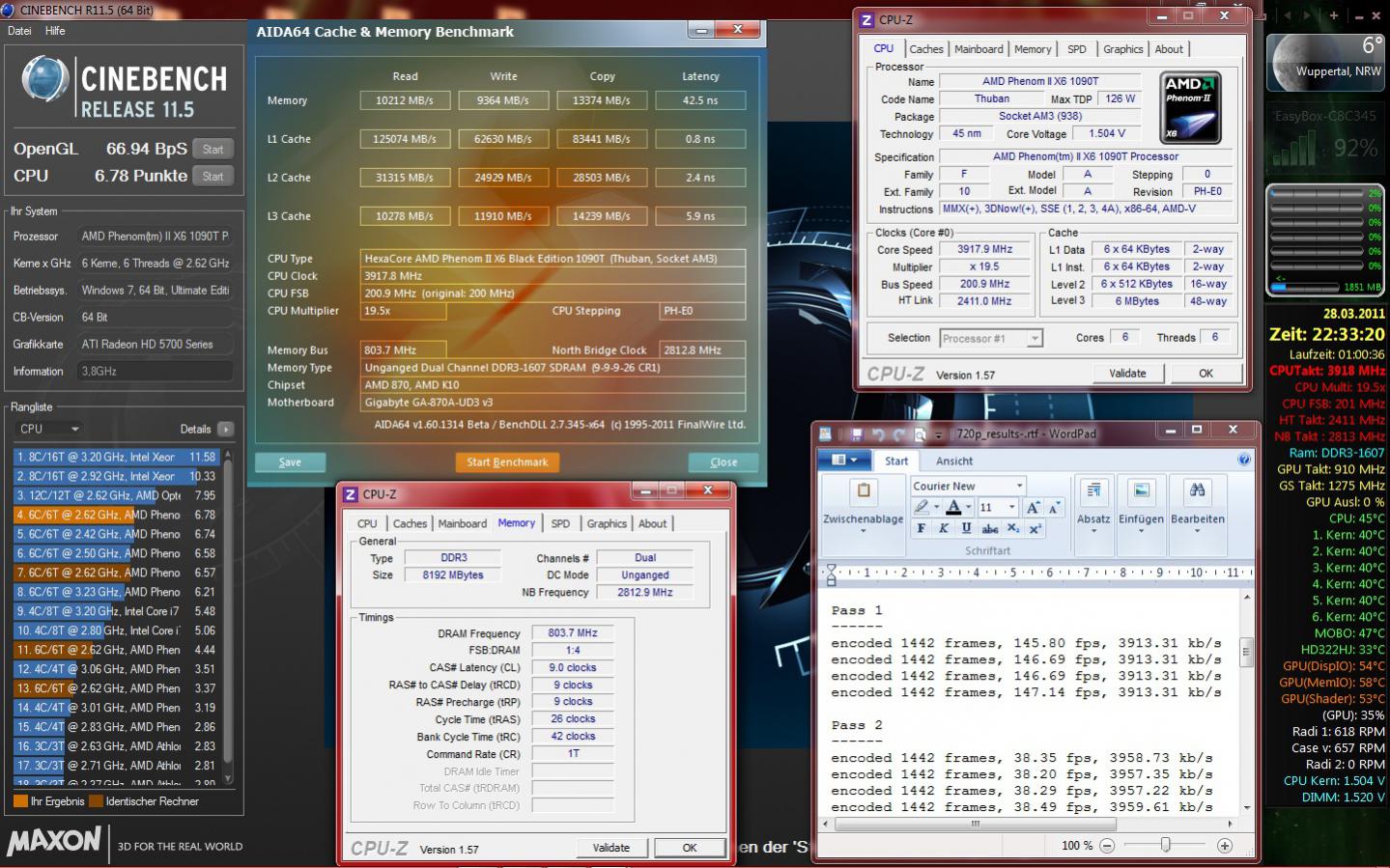Click the Undo icon in WordPad title bar
Screen dimensions: 1390x868
pos(878,434)
